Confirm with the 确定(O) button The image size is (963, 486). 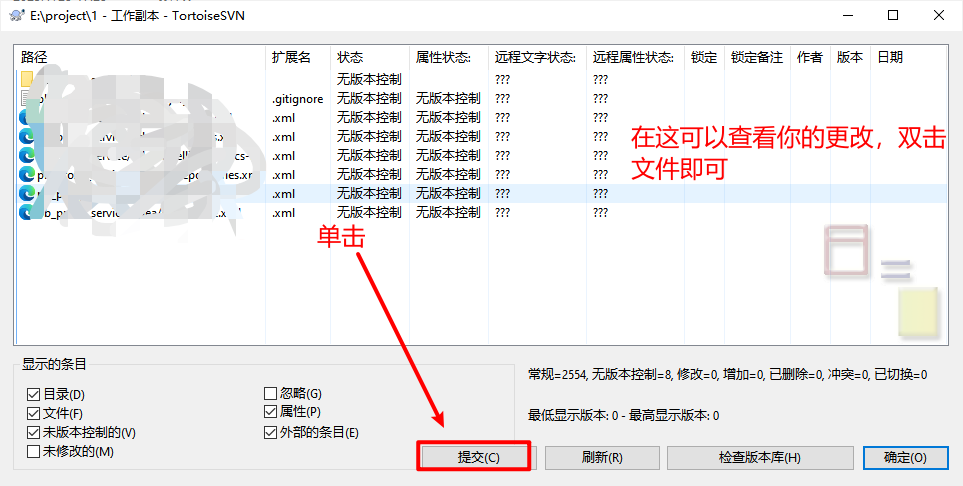click(x=905, y=458)
